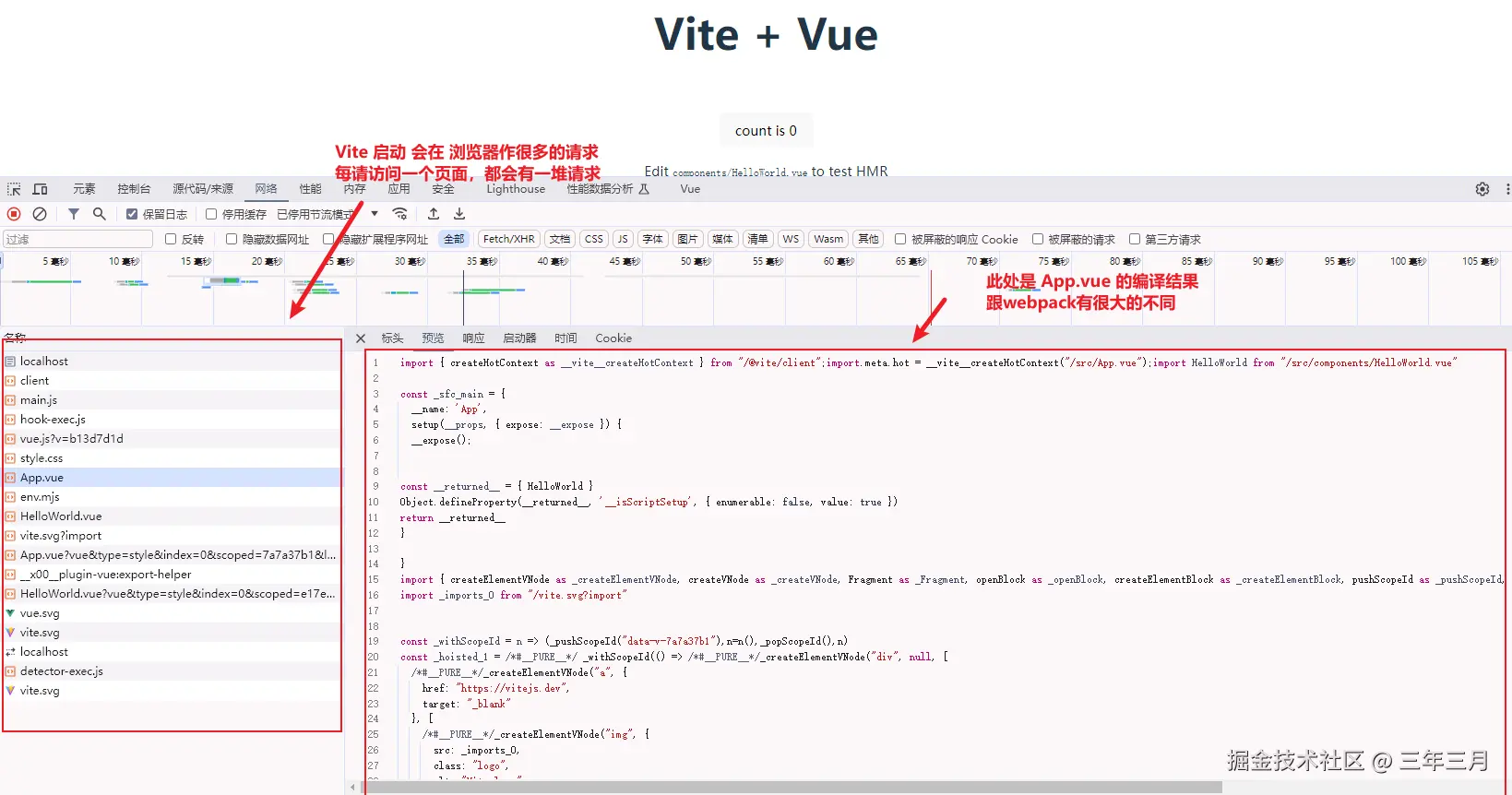
Task: Switch to Headers tab (标头)
Action: pos(392,338)
